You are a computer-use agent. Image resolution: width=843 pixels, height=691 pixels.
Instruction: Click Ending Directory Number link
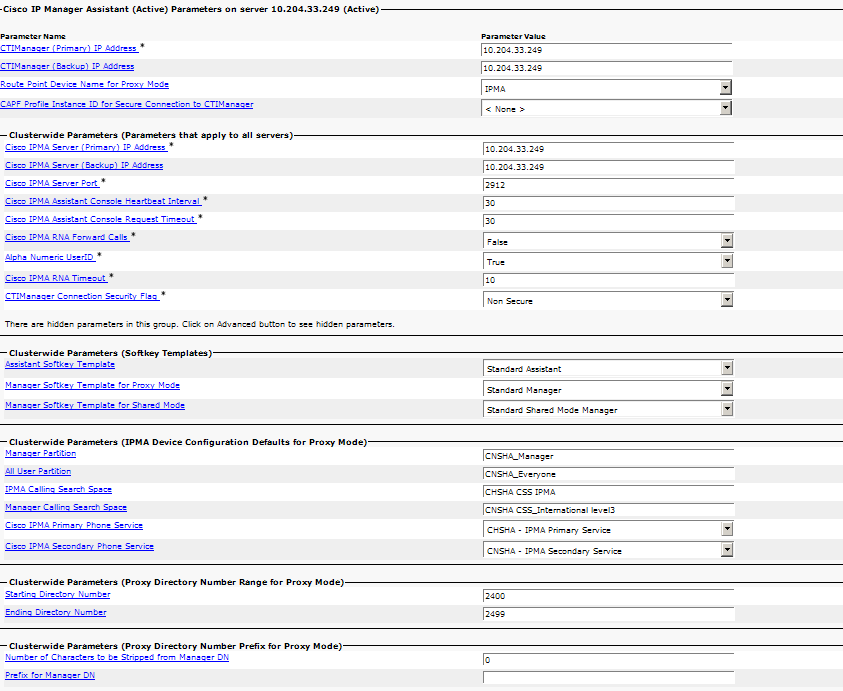(55, 612)
